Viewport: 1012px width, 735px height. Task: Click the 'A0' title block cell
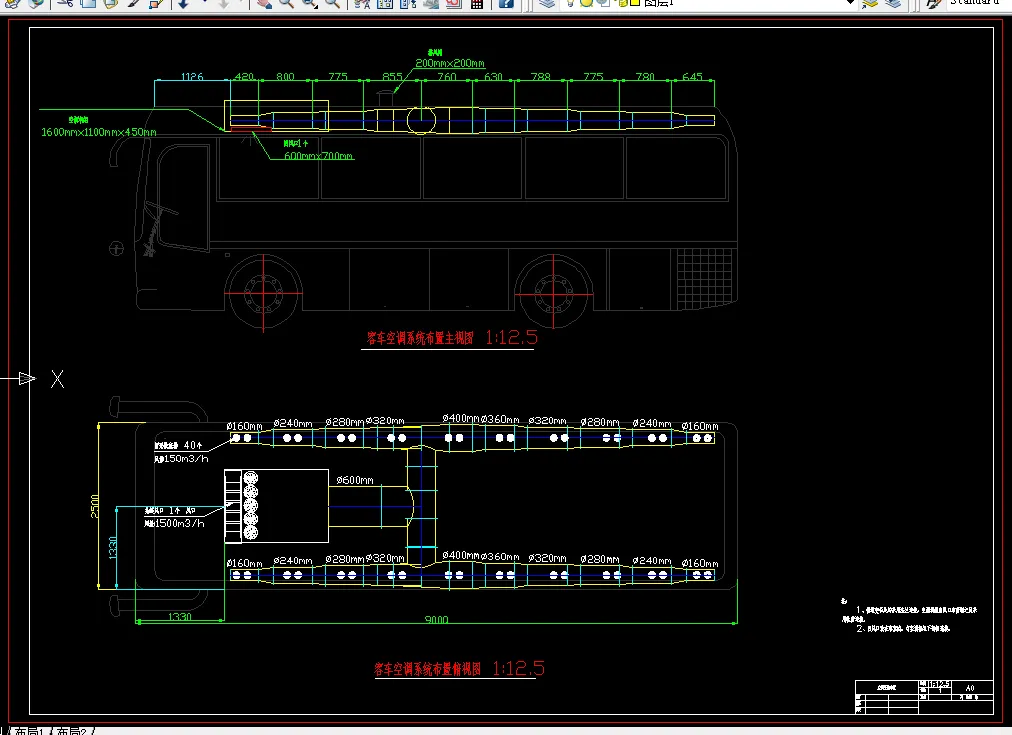(x=969, y=688)
